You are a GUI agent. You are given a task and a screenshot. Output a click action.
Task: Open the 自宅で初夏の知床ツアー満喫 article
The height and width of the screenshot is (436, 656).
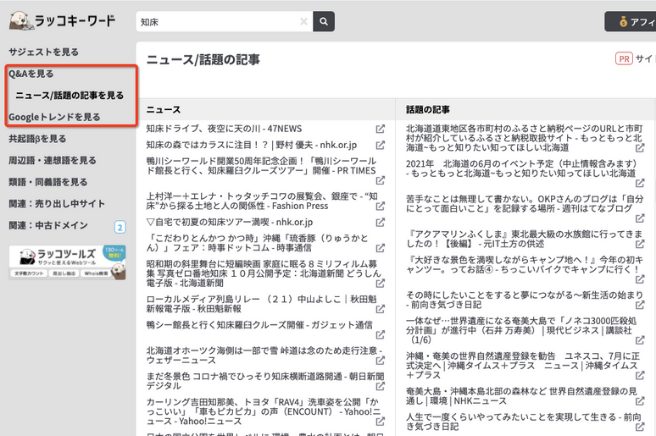[229, 222]
